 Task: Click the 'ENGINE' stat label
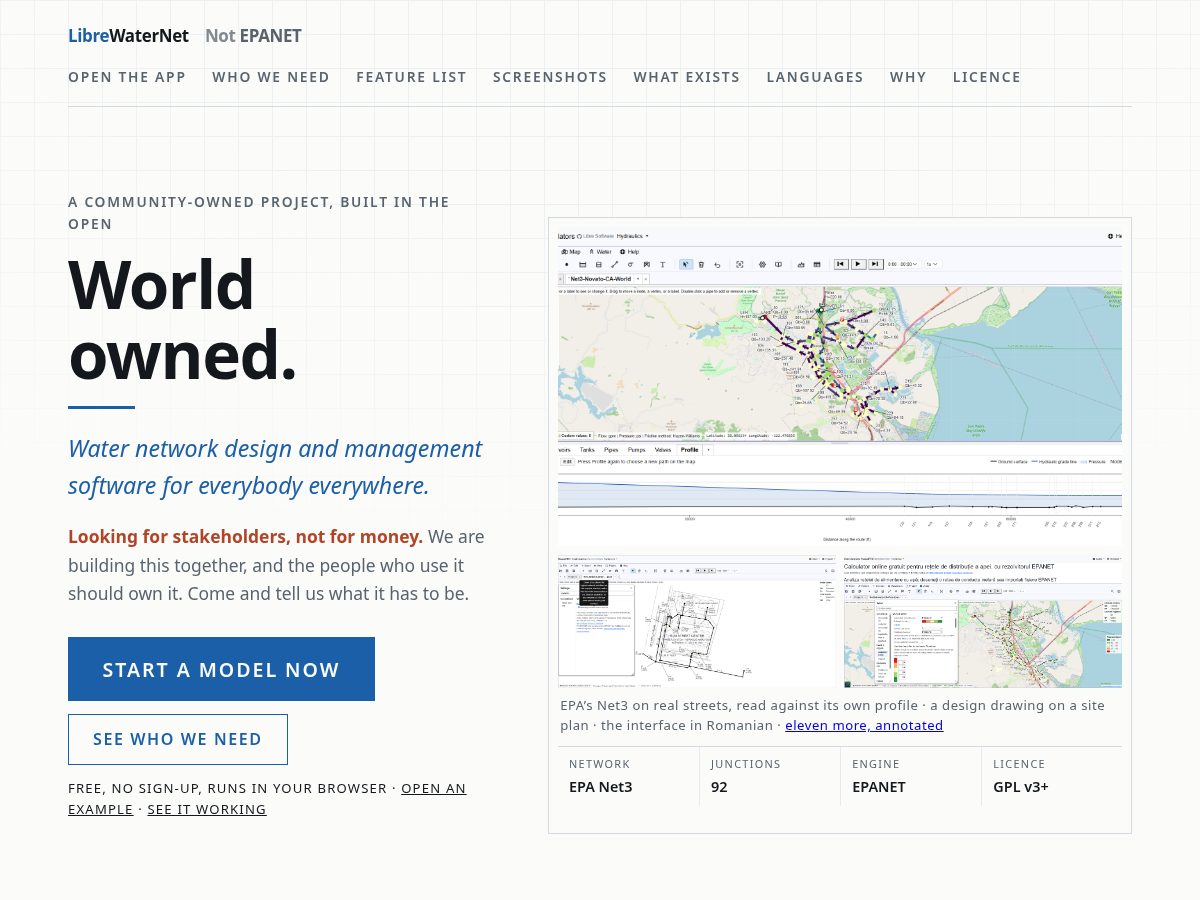point(876,764)
